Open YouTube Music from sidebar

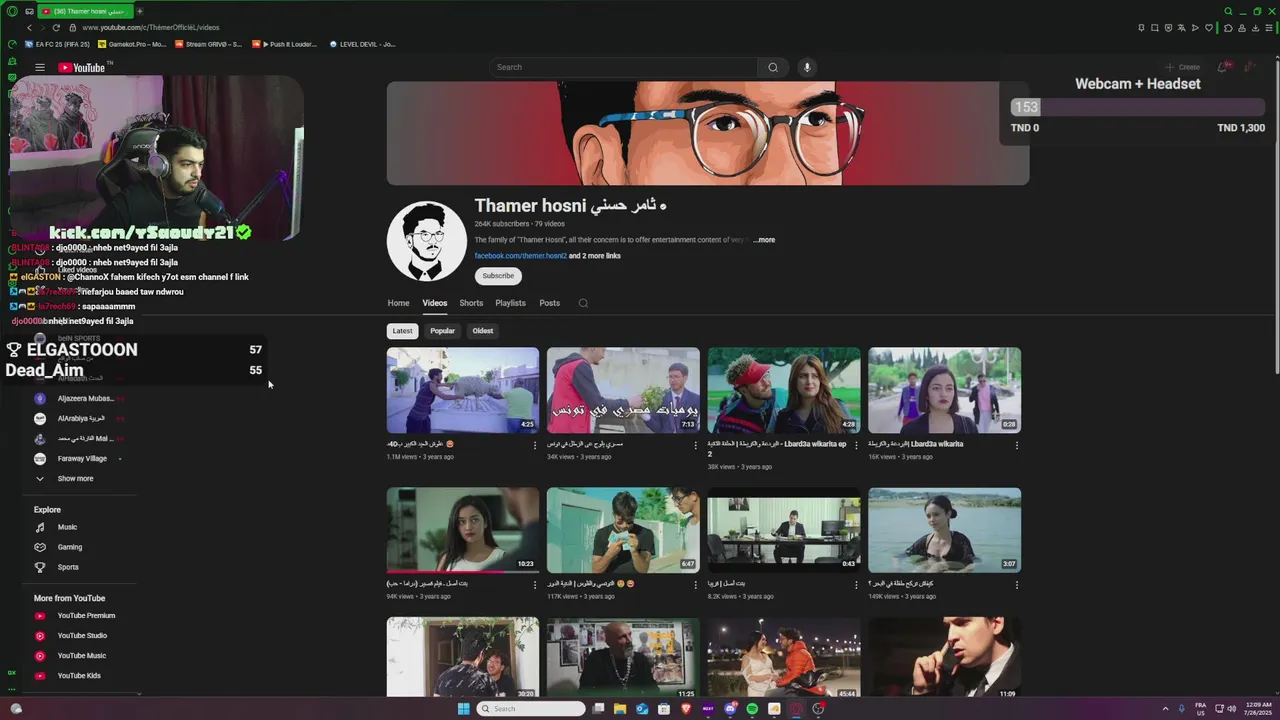81,656
